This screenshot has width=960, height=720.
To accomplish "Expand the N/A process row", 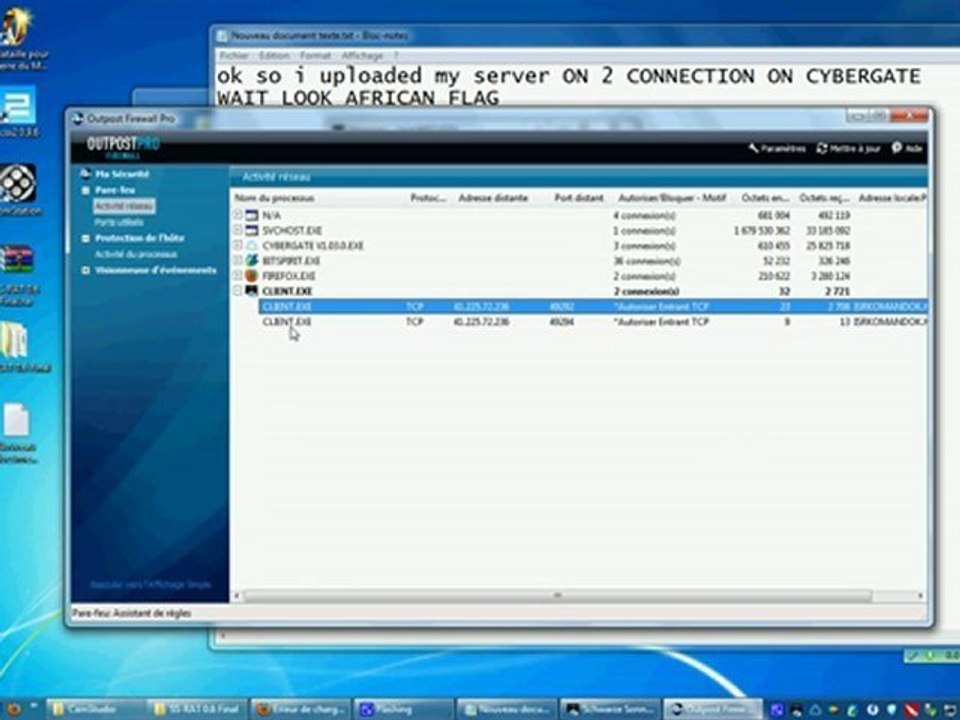I will click(x=238, y=215).
